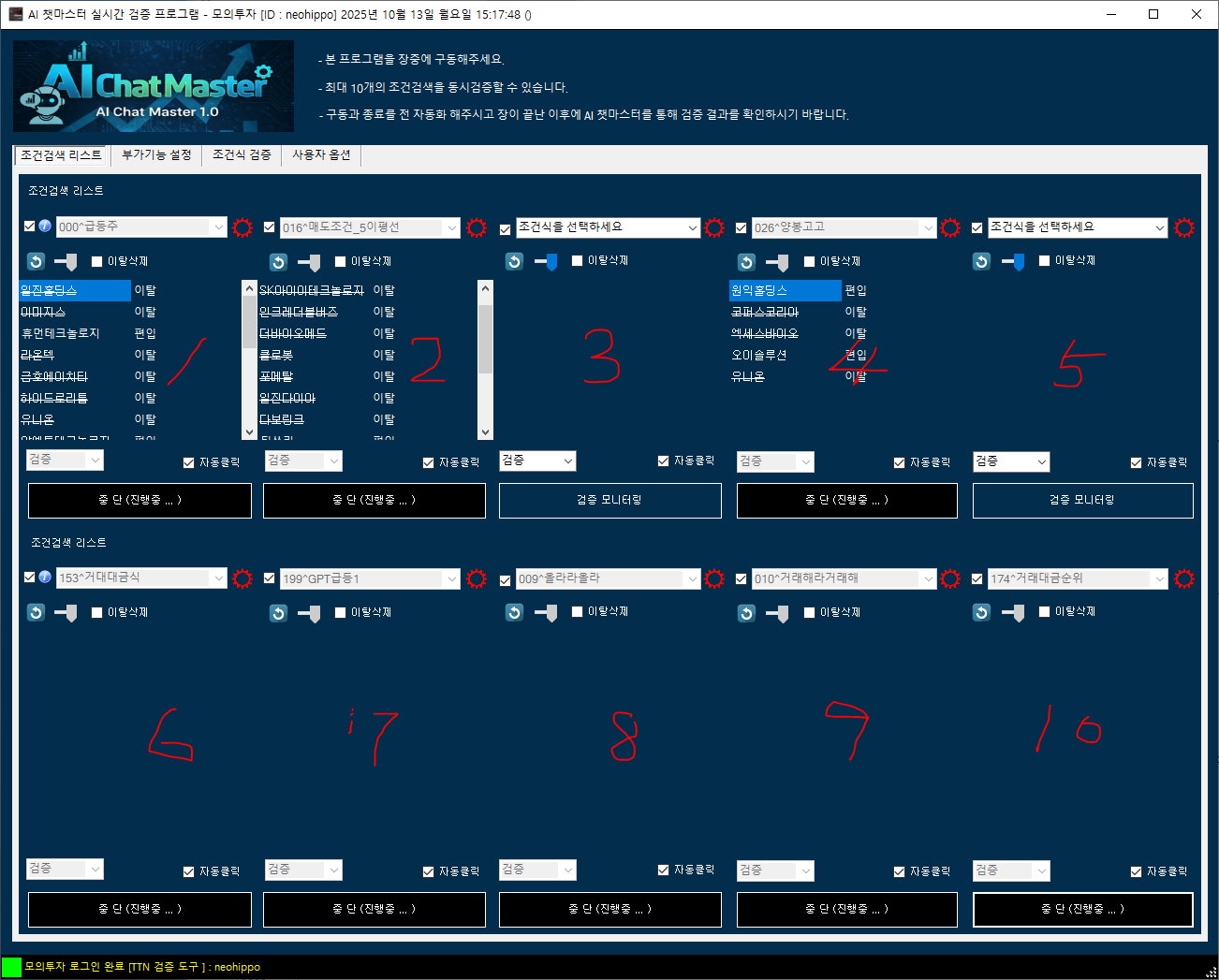
Task: Click the red gear beside 026^양봉고고 dropdown
Action: [x=950, y=227]
